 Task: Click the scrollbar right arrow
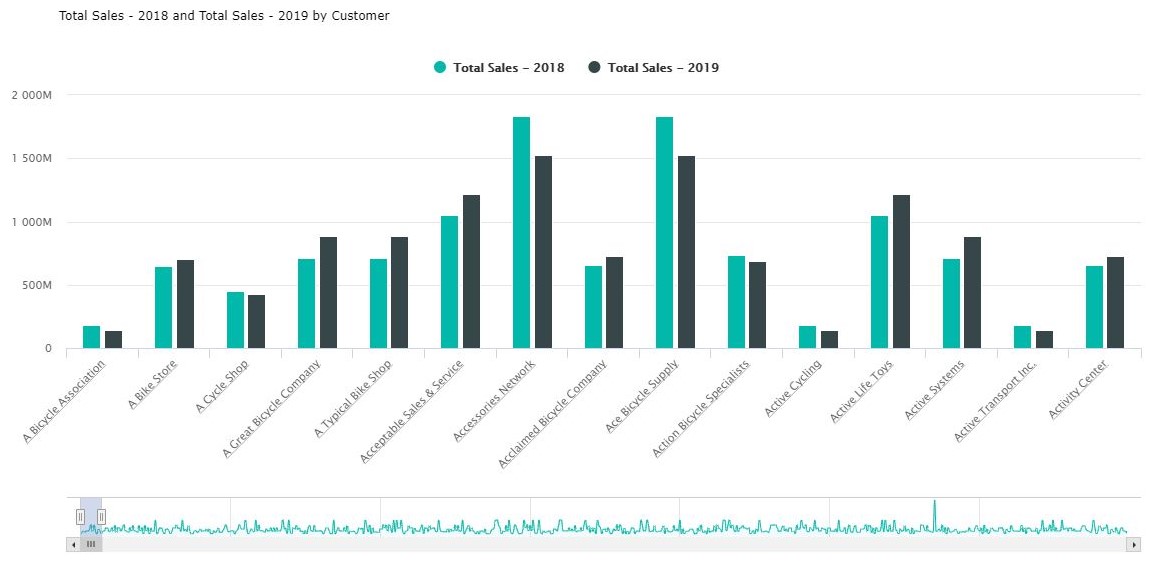pos(1133,544)
